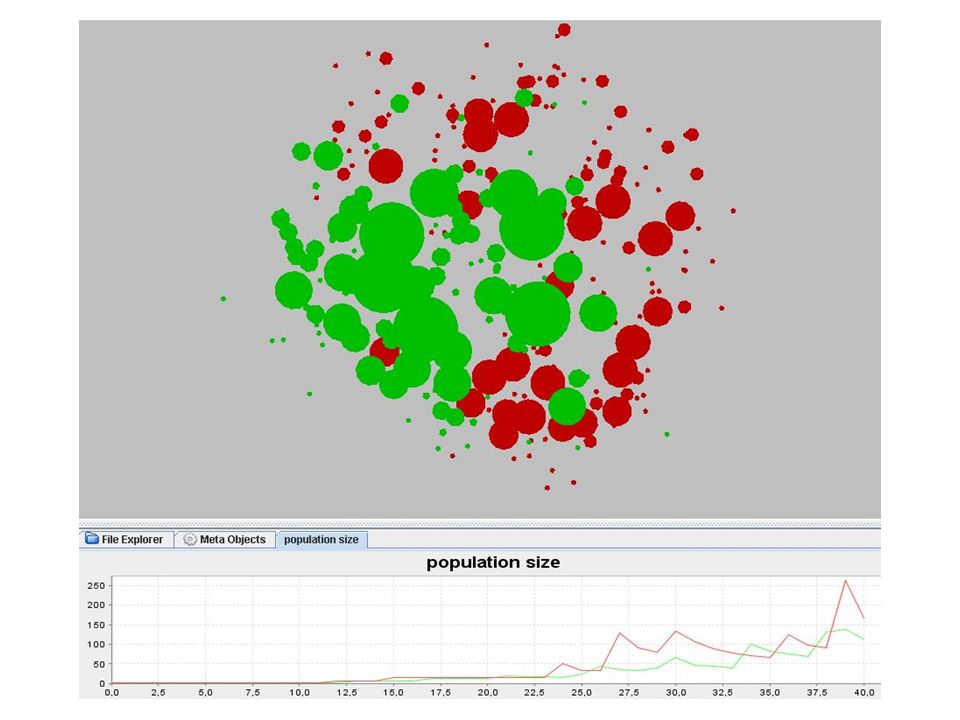Viewport: 960px width, 720px height.
Task: Click the File Explorer folder icon
Action: 92,539
